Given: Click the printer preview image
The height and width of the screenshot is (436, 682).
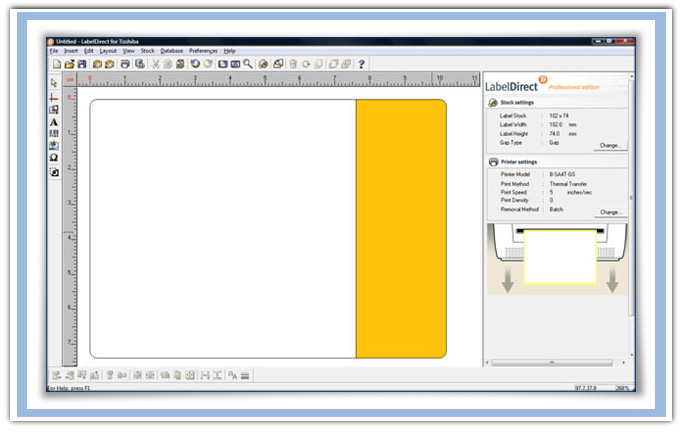Looking at the screenshot, I should pyautogui.click(x=559, y=258).
